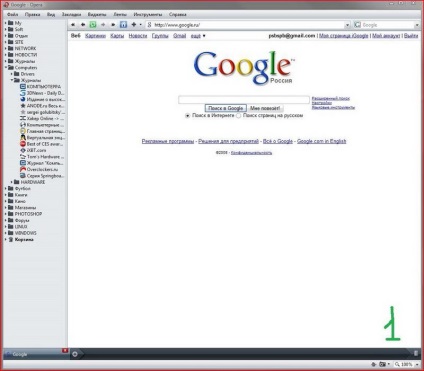Click the green Reload button in the toolbar
This screenshot has width=424, height=371.
[x=93, y=25]
